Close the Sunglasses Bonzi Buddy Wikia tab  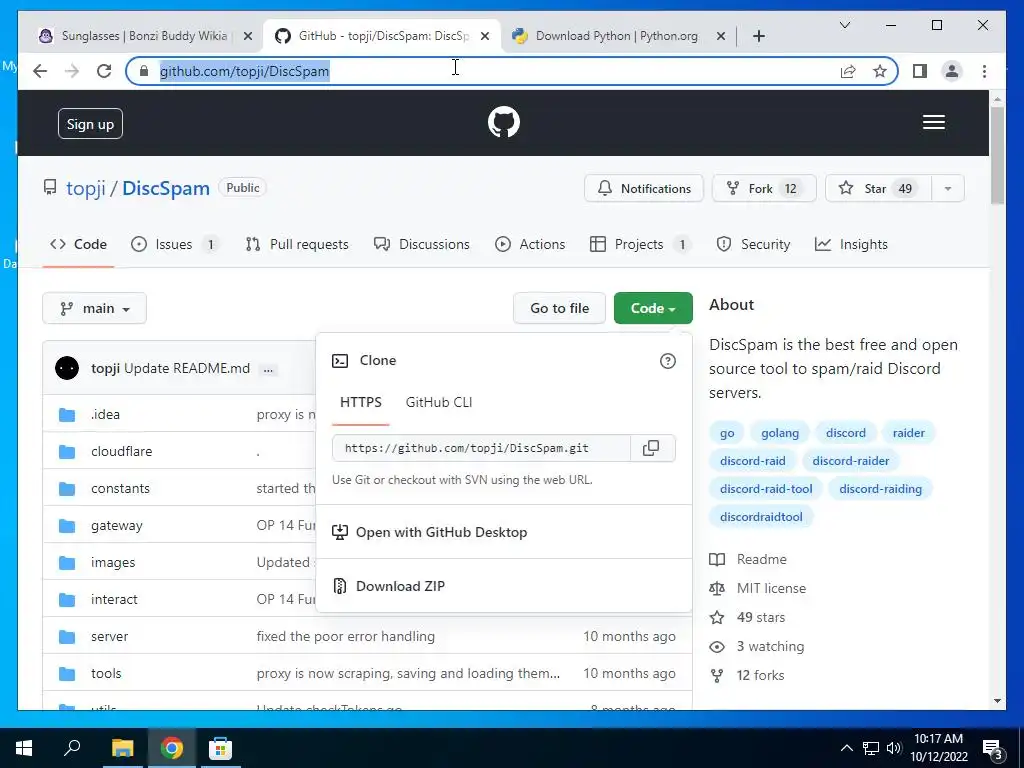(x=248, y=36)
